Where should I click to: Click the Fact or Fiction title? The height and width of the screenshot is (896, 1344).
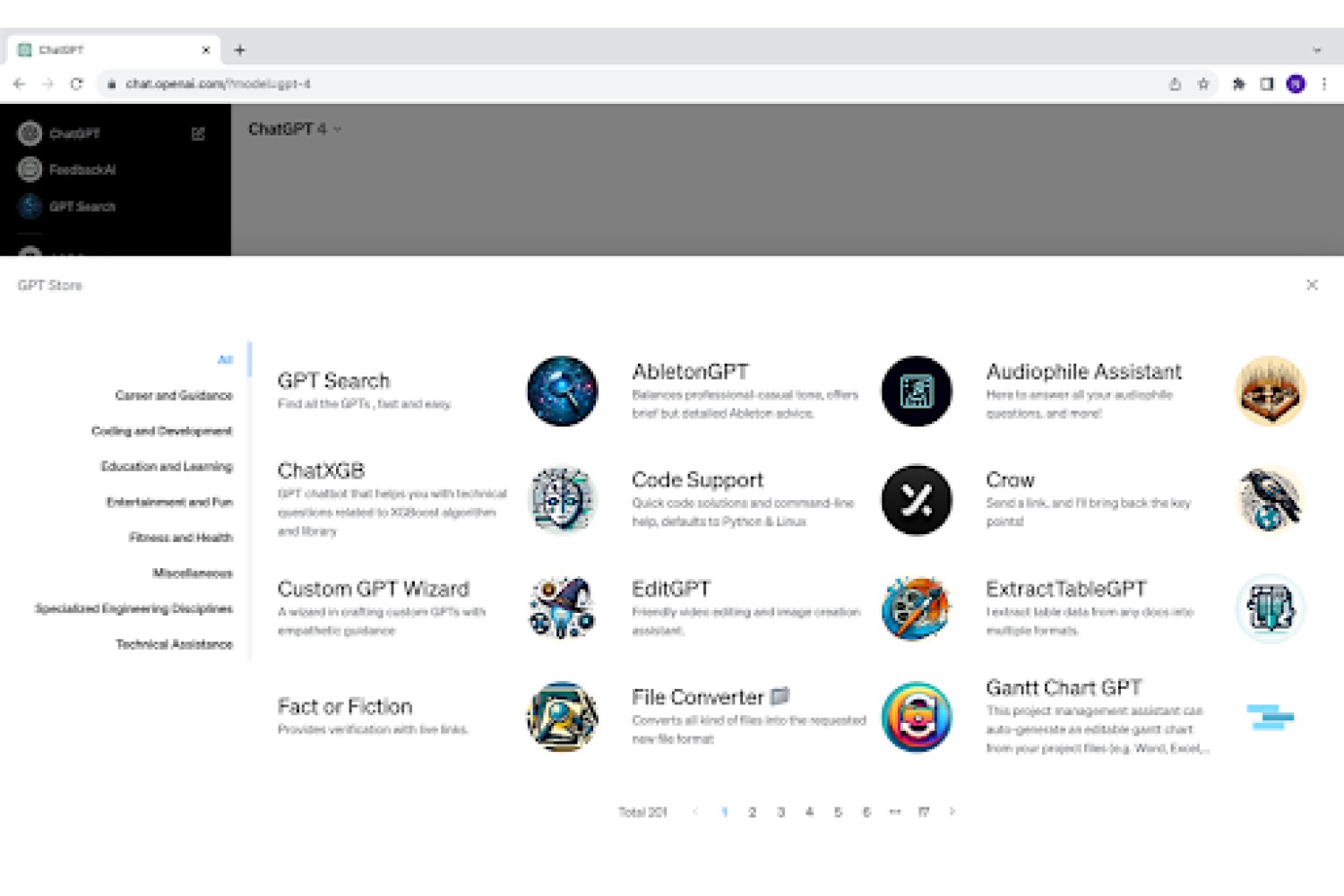click(344, 706)
